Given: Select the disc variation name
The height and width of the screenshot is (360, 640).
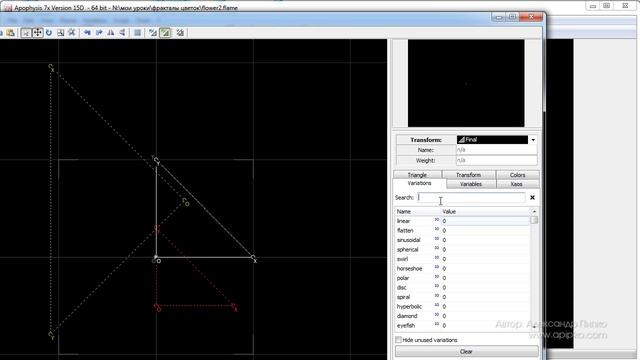Looking at the screenshot, I should [402, 288].
